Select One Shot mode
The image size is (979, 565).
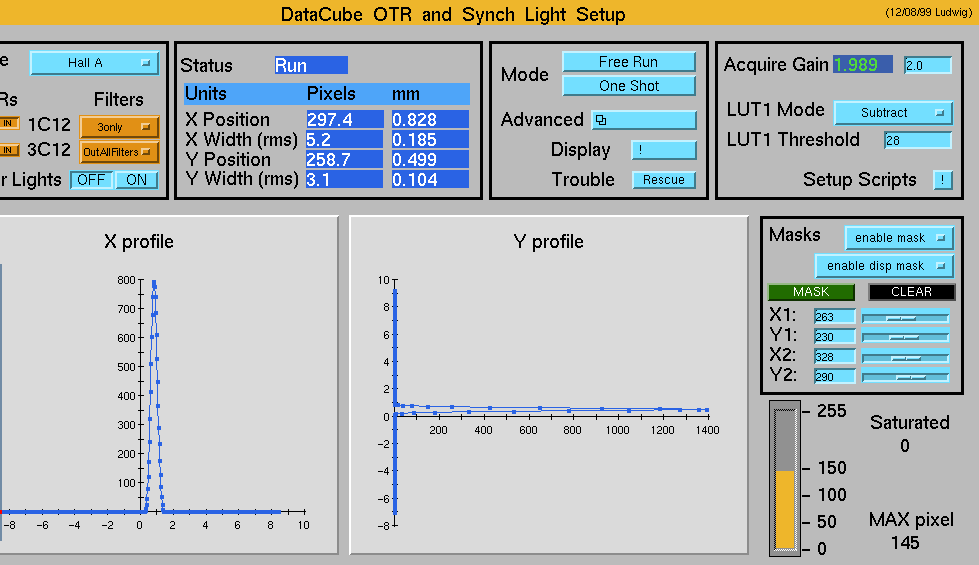628,86
